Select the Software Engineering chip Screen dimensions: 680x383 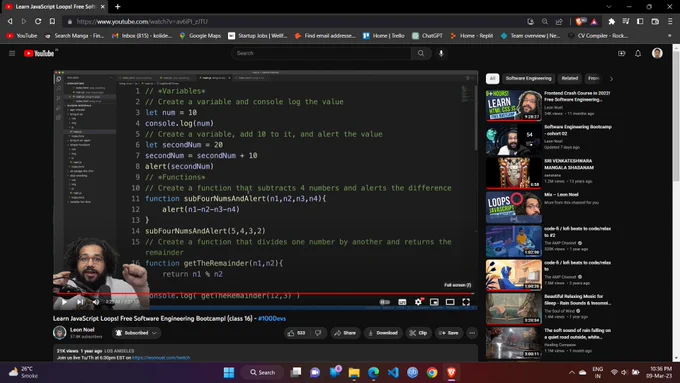528,79
